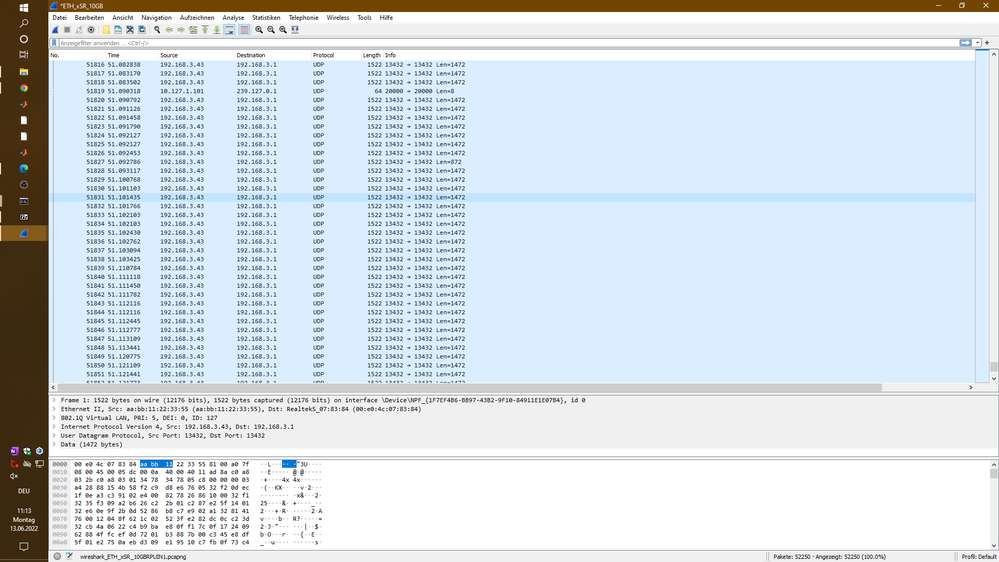Screen dimensions: 999x562
Task: Expand the User Datagram Protocol details
Action: click(54, 435)
